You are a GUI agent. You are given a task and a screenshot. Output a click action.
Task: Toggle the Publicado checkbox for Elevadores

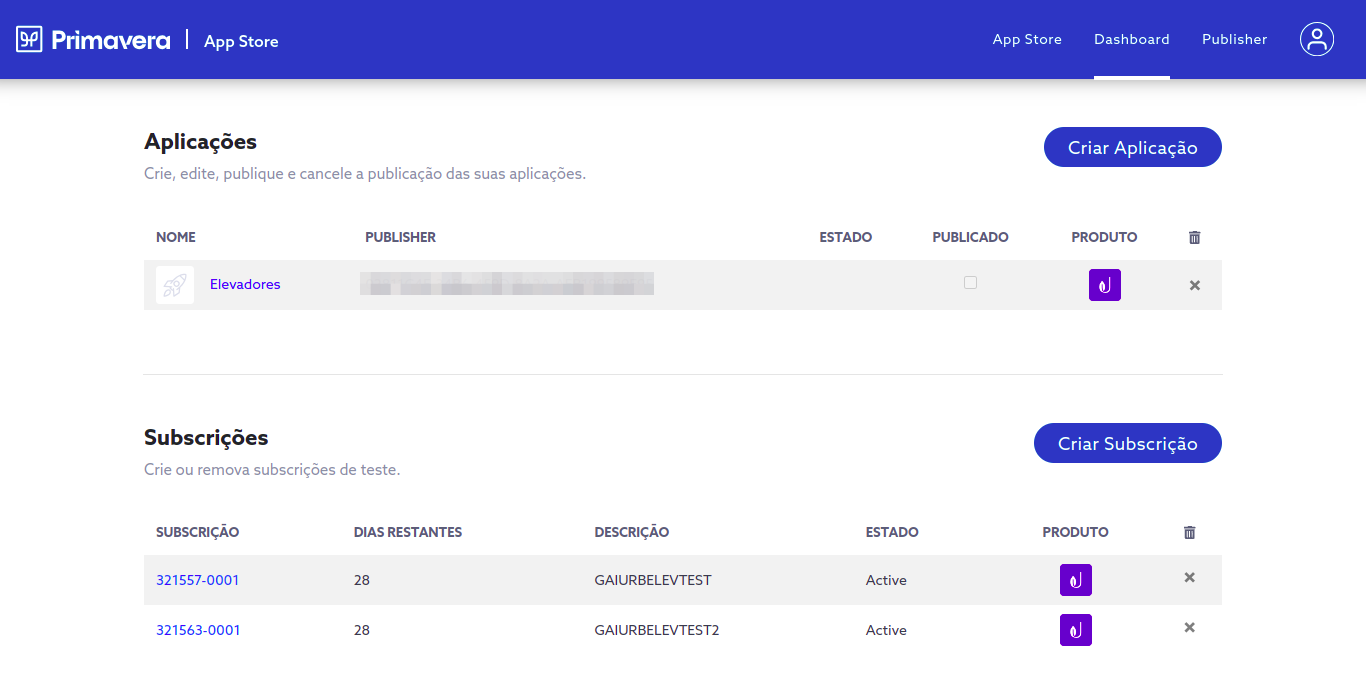(970, 282)
